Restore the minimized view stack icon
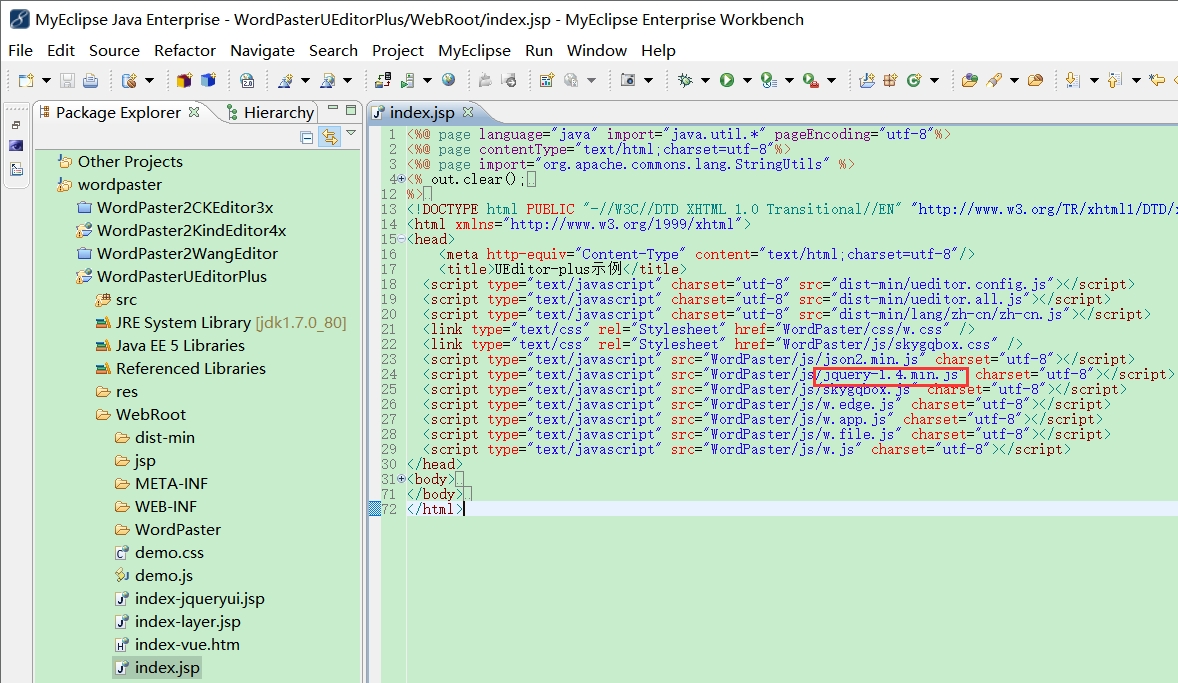1178x683 pixels. [16, 125]
